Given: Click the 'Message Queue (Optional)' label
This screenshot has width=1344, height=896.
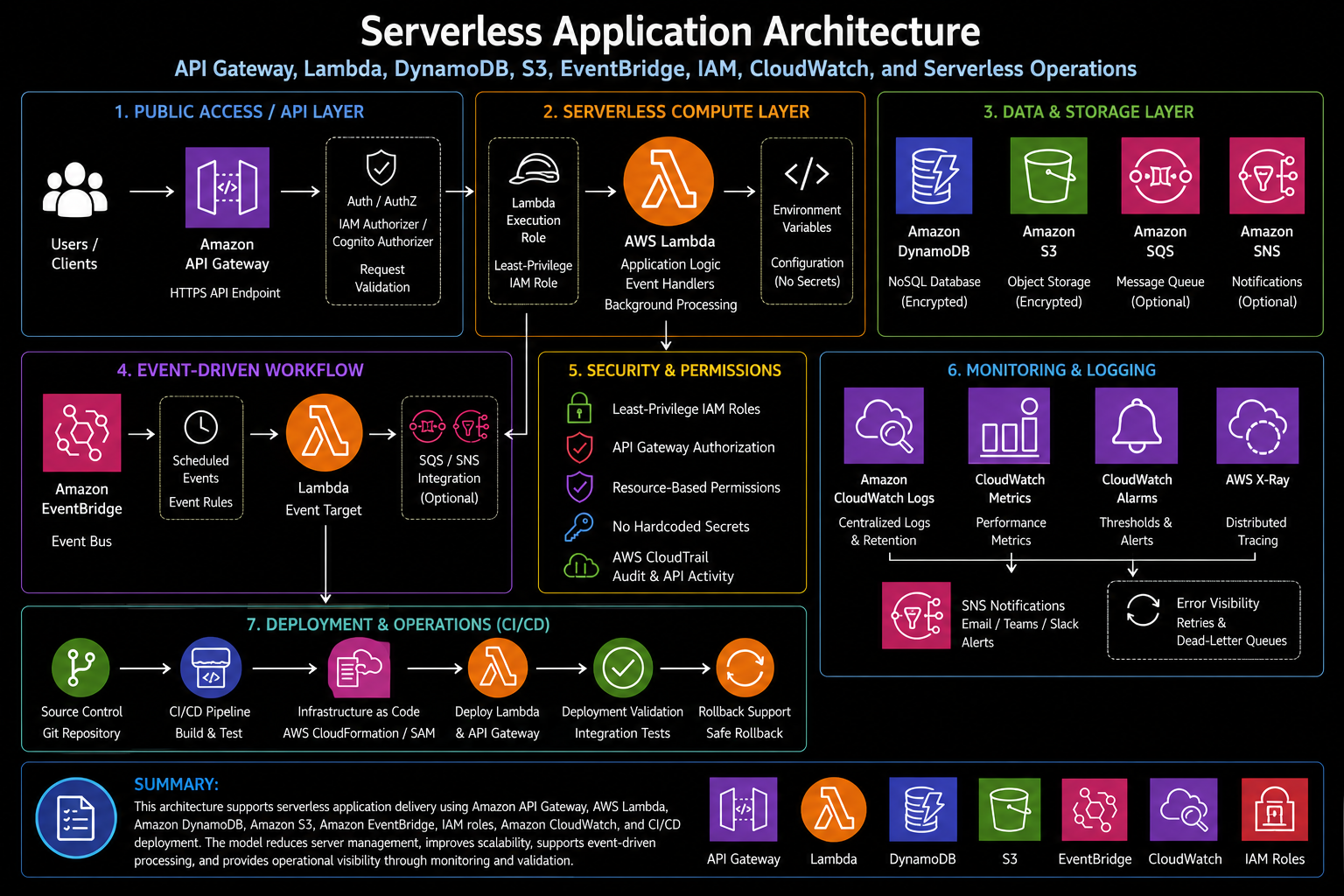Looking at the screenshot, I should point(1160,292).
